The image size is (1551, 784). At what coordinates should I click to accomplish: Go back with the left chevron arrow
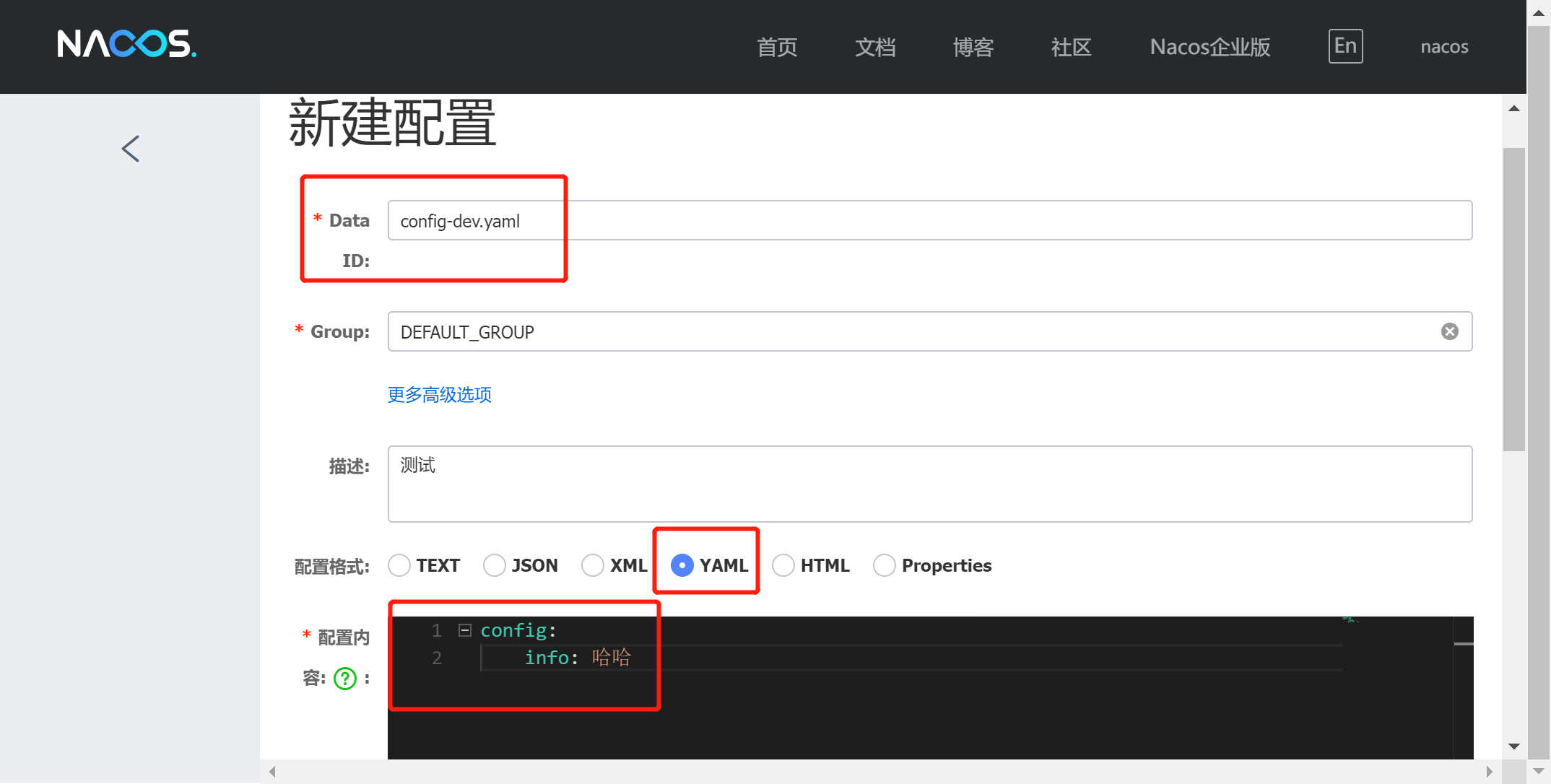click(131, 149)
